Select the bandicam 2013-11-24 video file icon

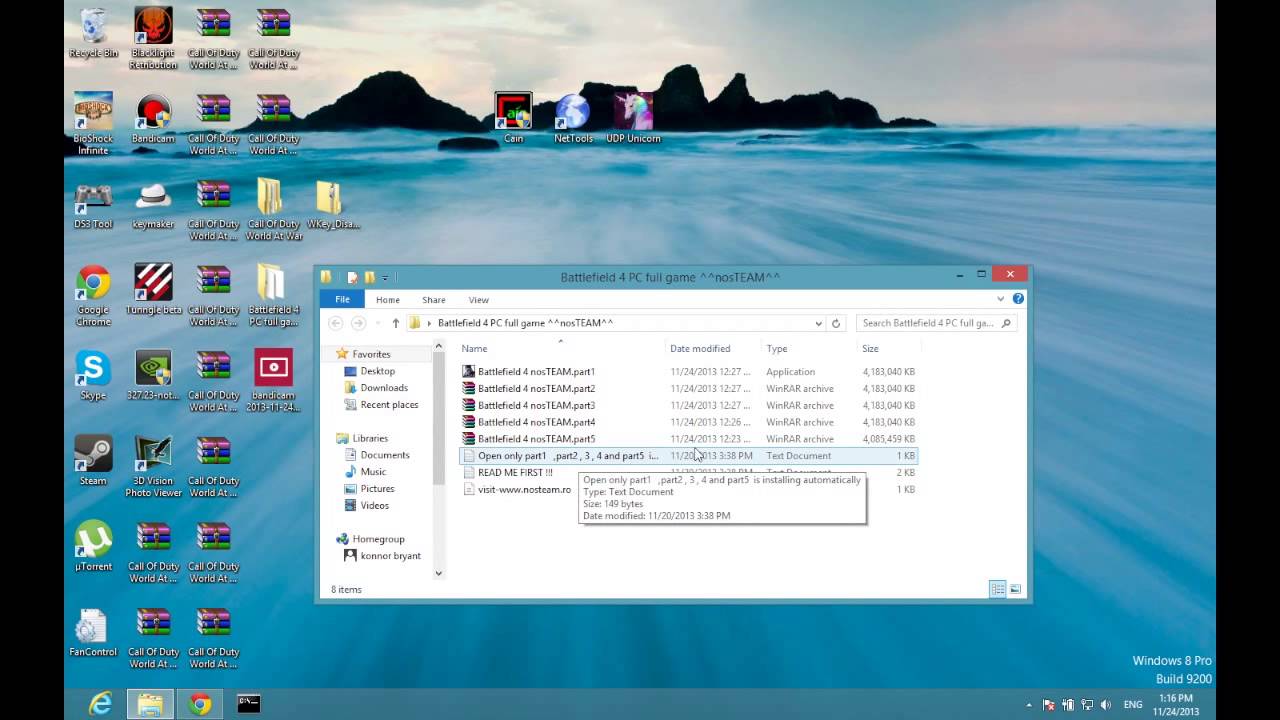(273, 381)
